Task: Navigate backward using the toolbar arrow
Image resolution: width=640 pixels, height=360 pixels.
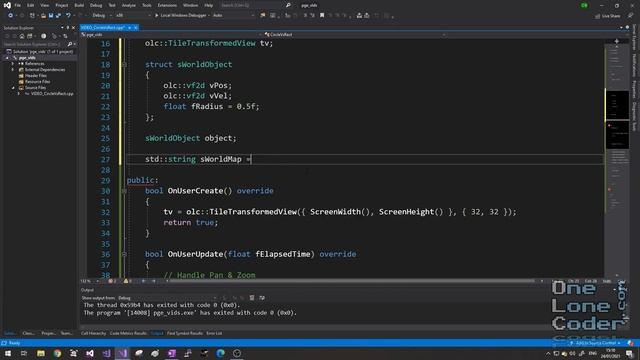Action: [x=10, y=16]
